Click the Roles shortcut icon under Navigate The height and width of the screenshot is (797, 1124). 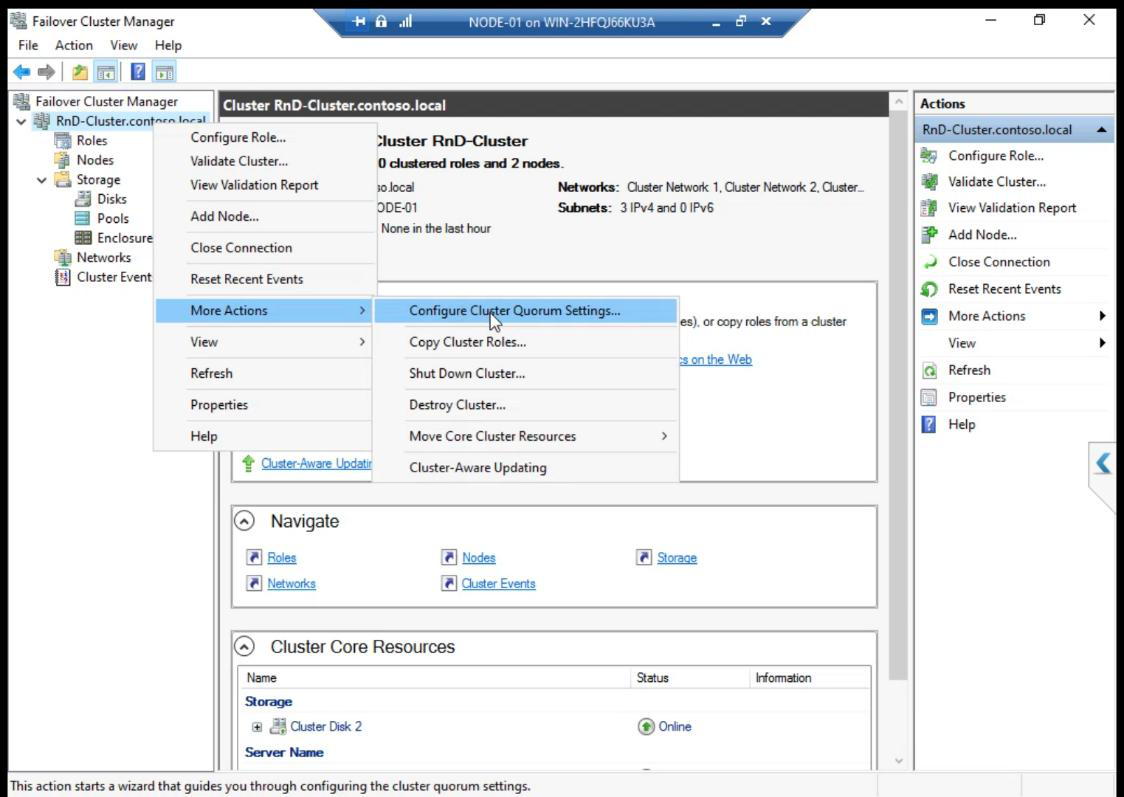(254, 557)
